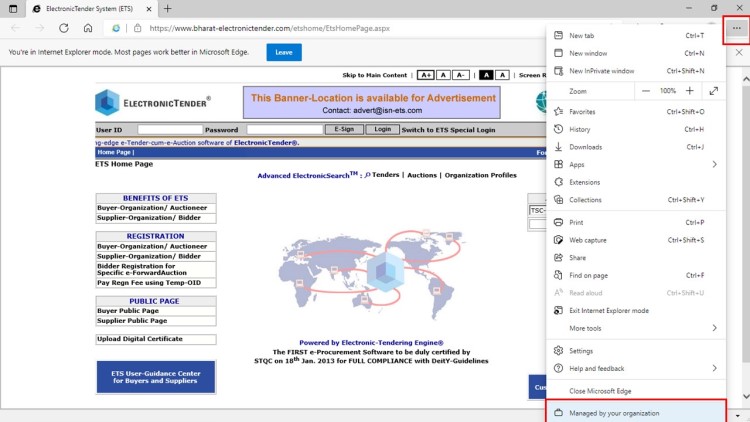The height and width of the screenshot is (422, 750).
Task: Click the Leave Internet Explorer mode button
Action: click(283, 52)
